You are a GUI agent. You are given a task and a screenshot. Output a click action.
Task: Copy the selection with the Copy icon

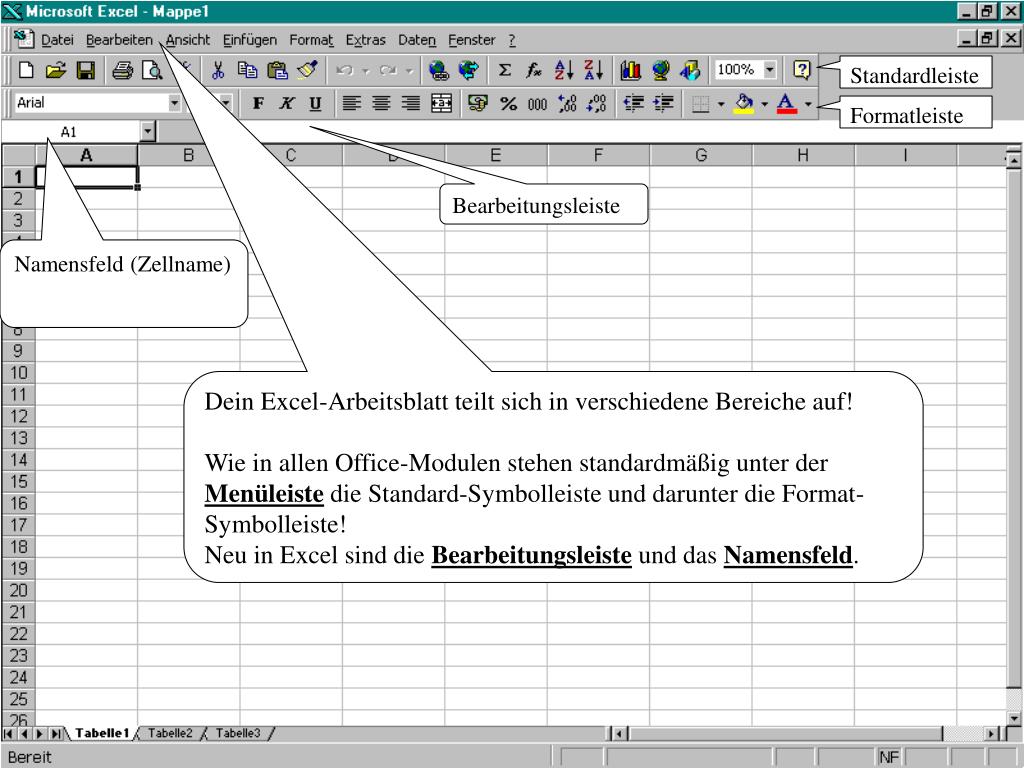(247, 70)
